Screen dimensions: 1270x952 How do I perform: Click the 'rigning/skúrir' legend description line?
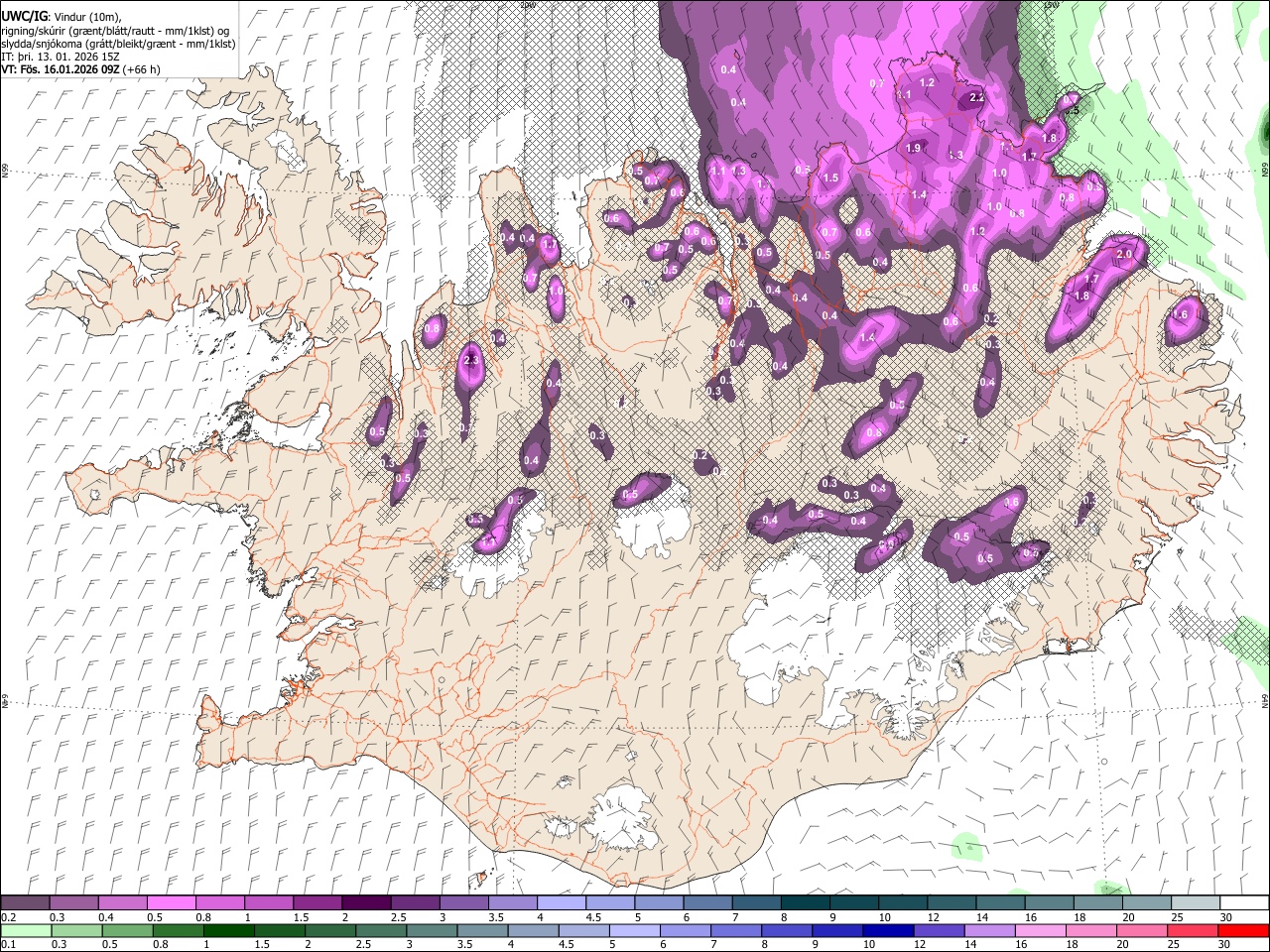115,31
